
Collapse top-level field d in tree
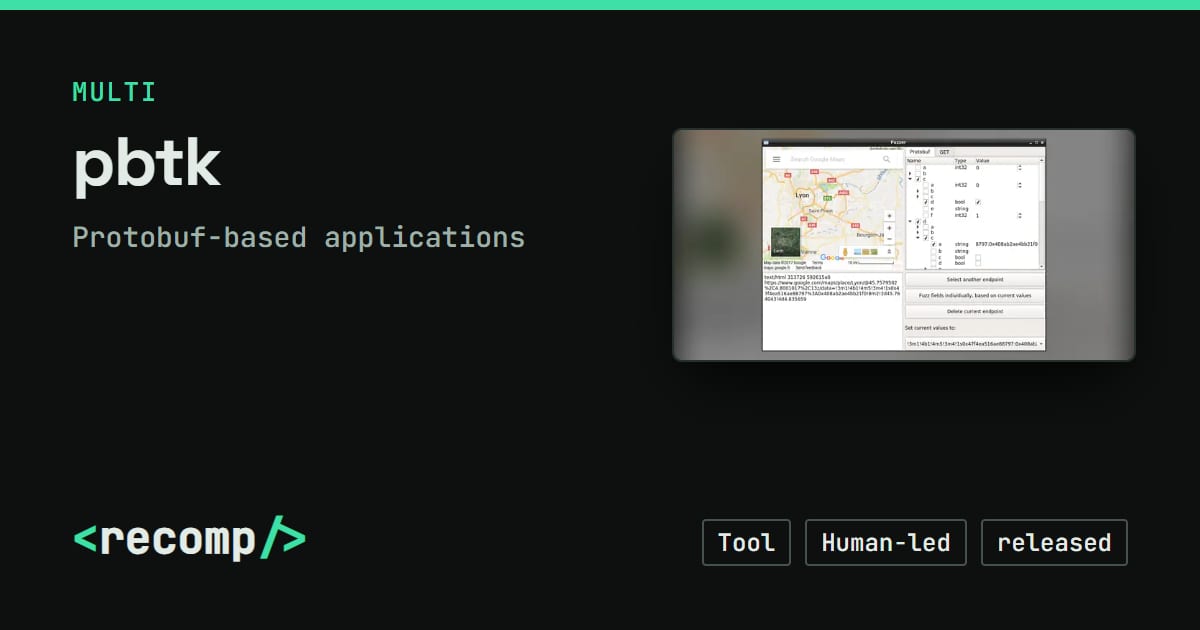[910, 221]
